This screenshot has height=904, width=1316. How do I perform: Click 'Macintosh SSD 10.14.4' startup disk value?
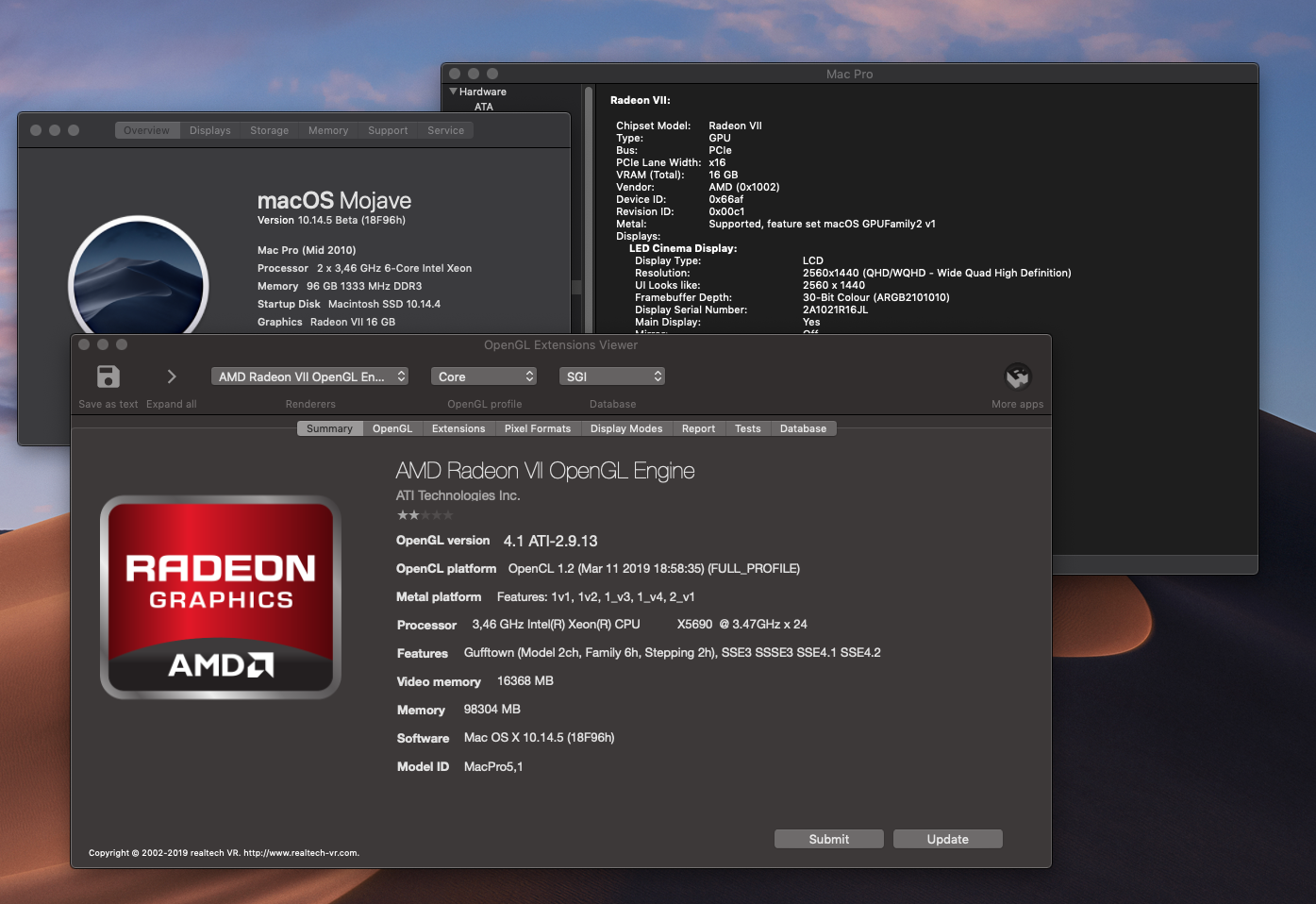[x=384, y=304]
